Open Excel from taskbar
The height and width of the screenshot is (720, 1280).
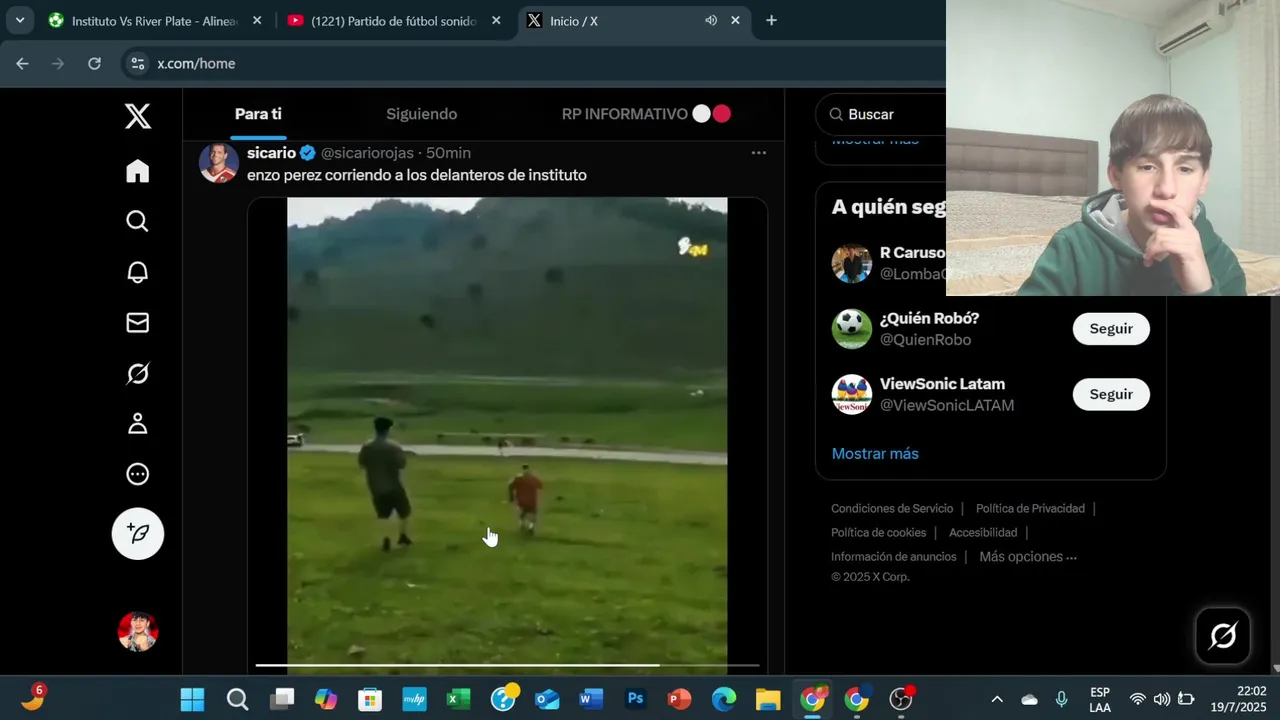(x=458, y=699)
